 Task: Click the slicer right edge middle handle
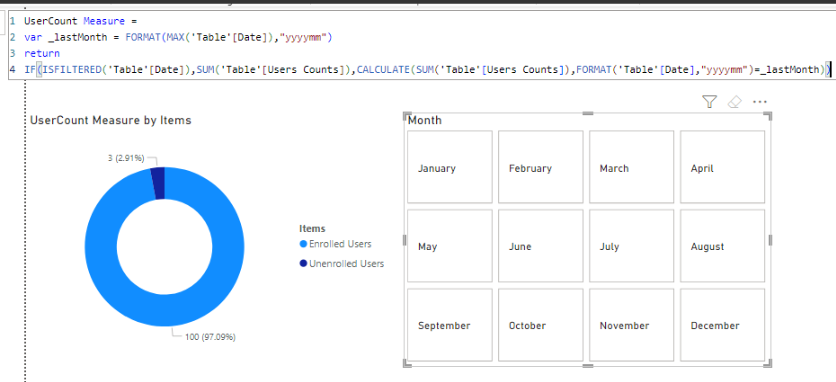(770, 240)
